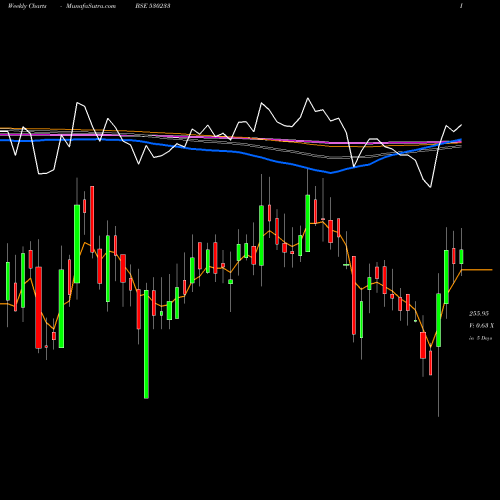The height and width of the screenshot is (500, 500).
Task: Click the "in 5 Days" label
Action: [x=480, y=338]
